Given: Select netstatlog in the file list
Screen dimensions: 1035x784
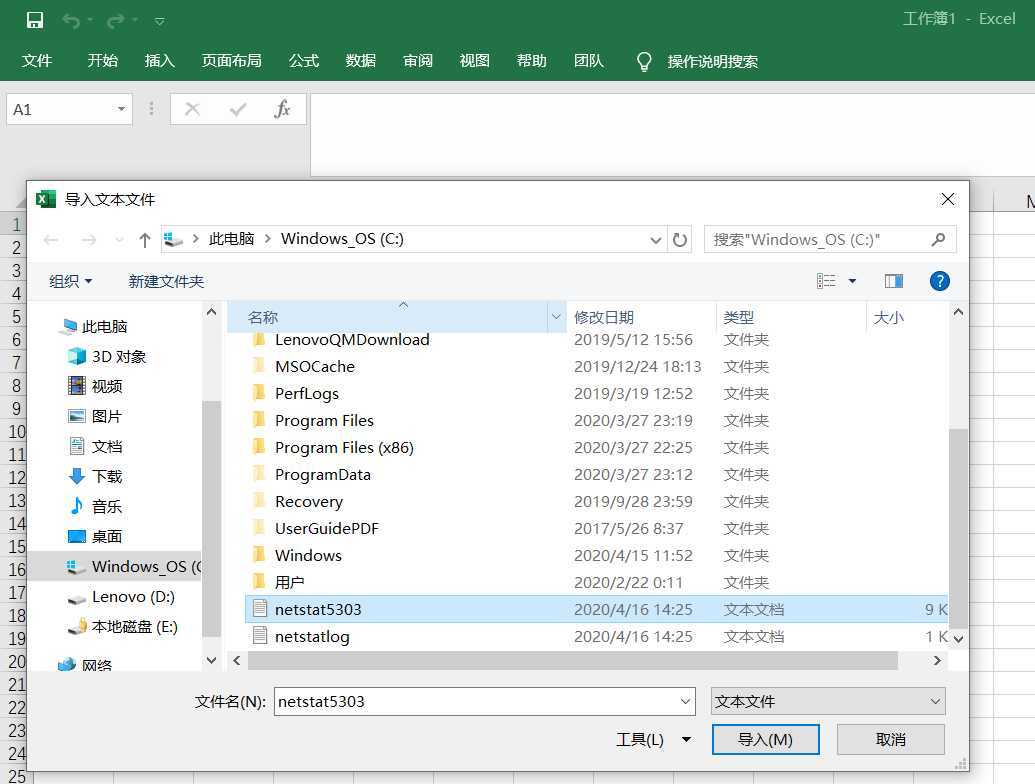Looking at the screenshot, I should coord(314,636).
